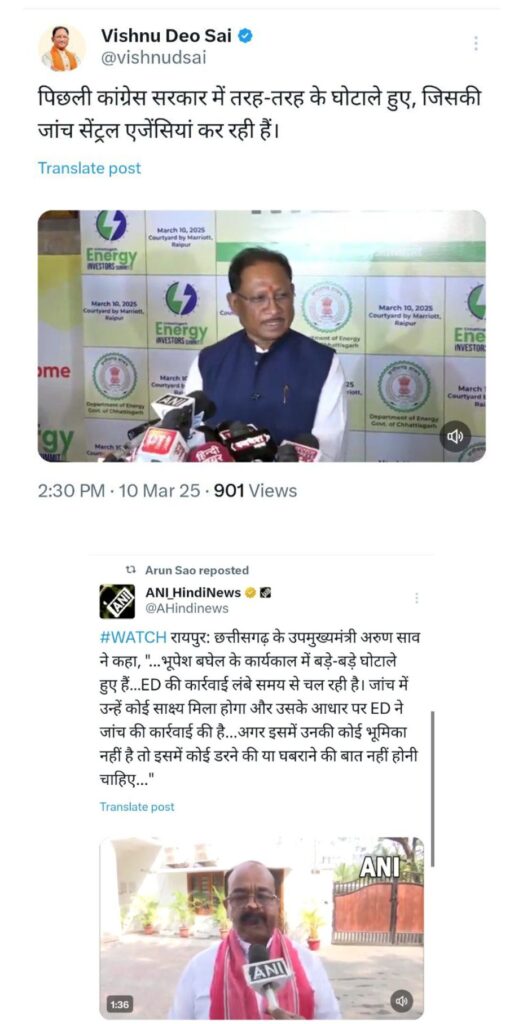Translate the ANI_HindiNews post
Image resolution: width=510 pixels, height=1024 pixels.
pos(137,807)
